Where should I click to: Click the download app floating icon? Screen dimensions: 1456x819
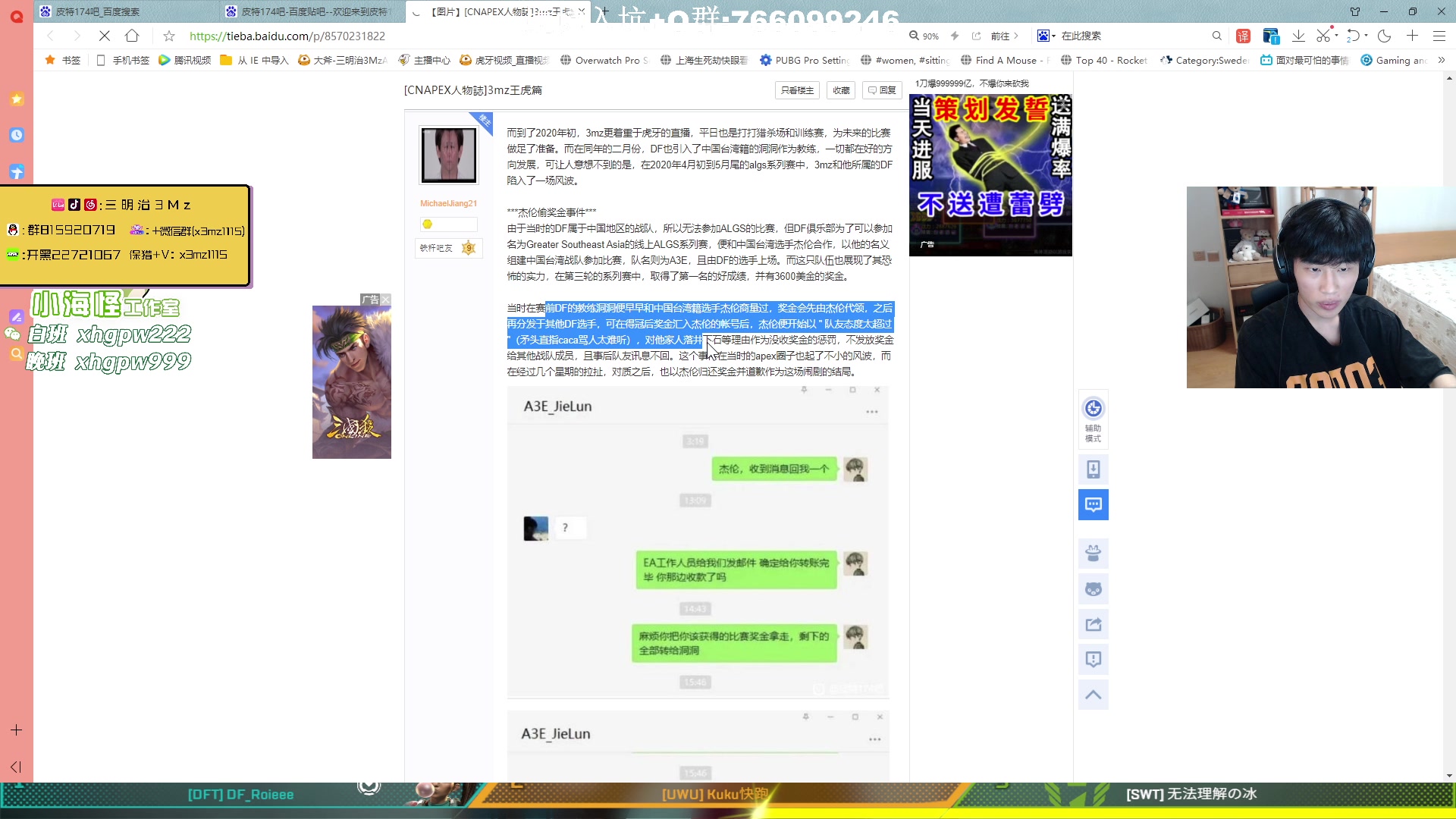tap(1093, 469)
